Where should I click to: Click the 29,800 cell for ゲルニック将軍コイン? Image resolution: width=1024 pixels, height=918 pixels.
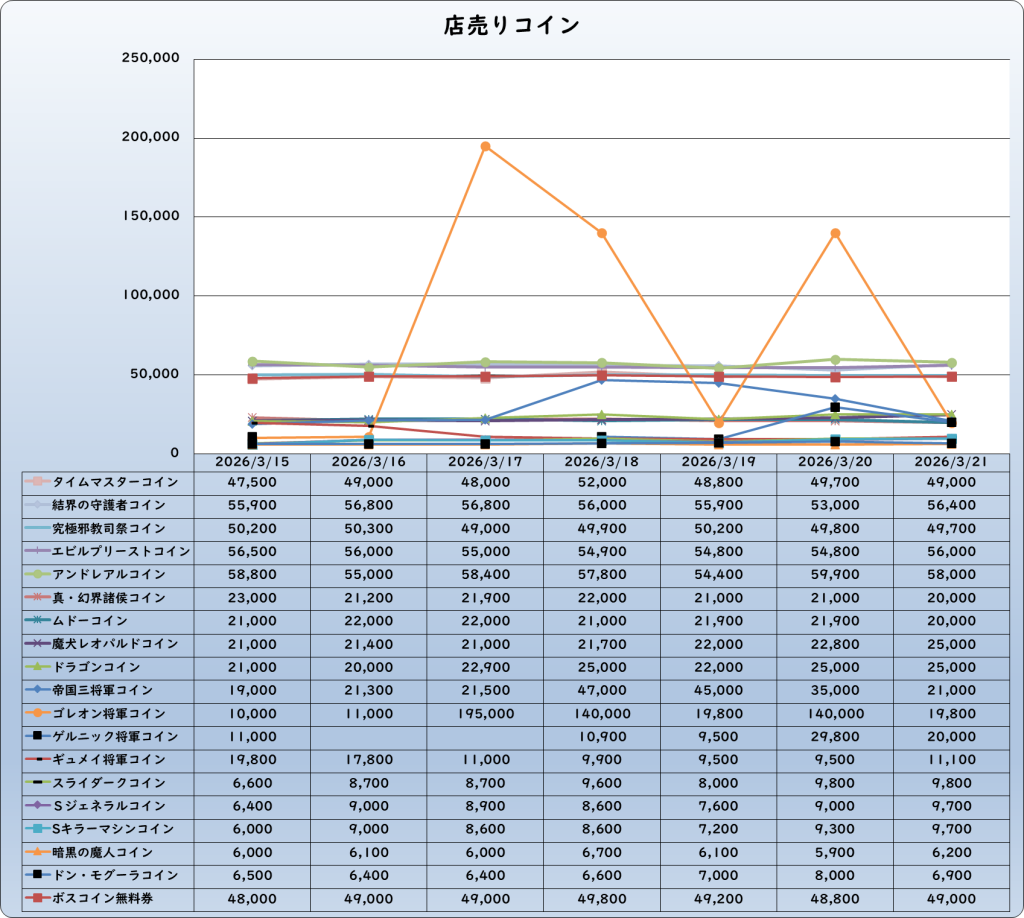[x=835, y=737]
